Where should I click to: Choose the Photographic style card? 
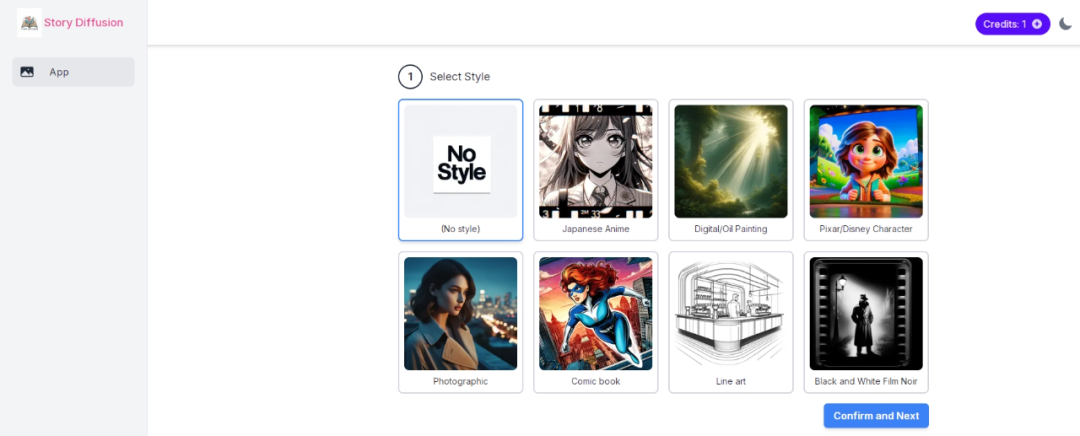coord(461,322)
